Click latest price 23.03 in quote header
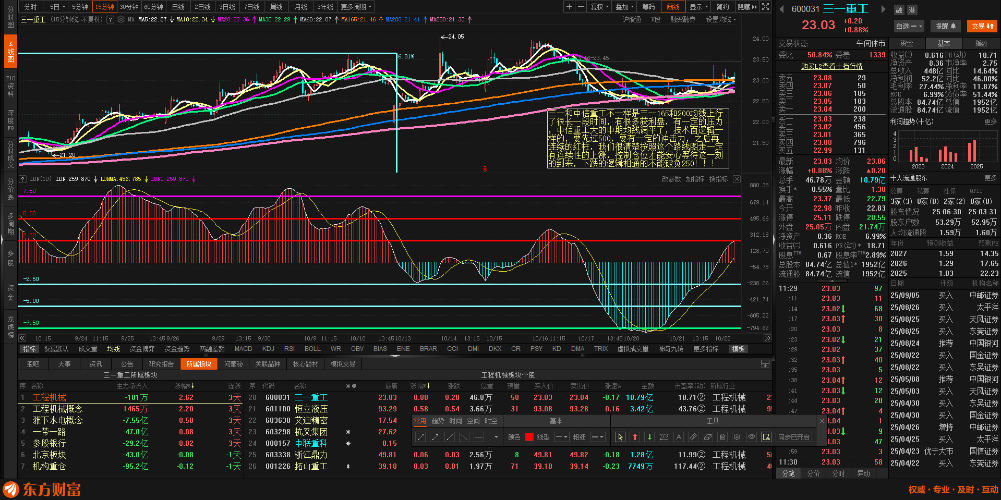The image size is (1001, 500). (x=818, y=25)
